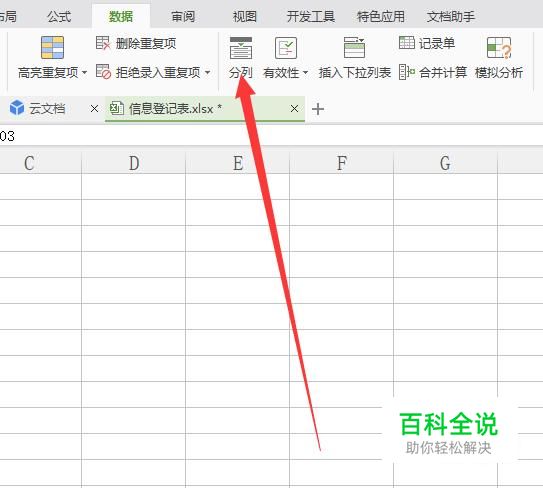Switch to the 特色应用 ribbon tab

coord(380,16)
